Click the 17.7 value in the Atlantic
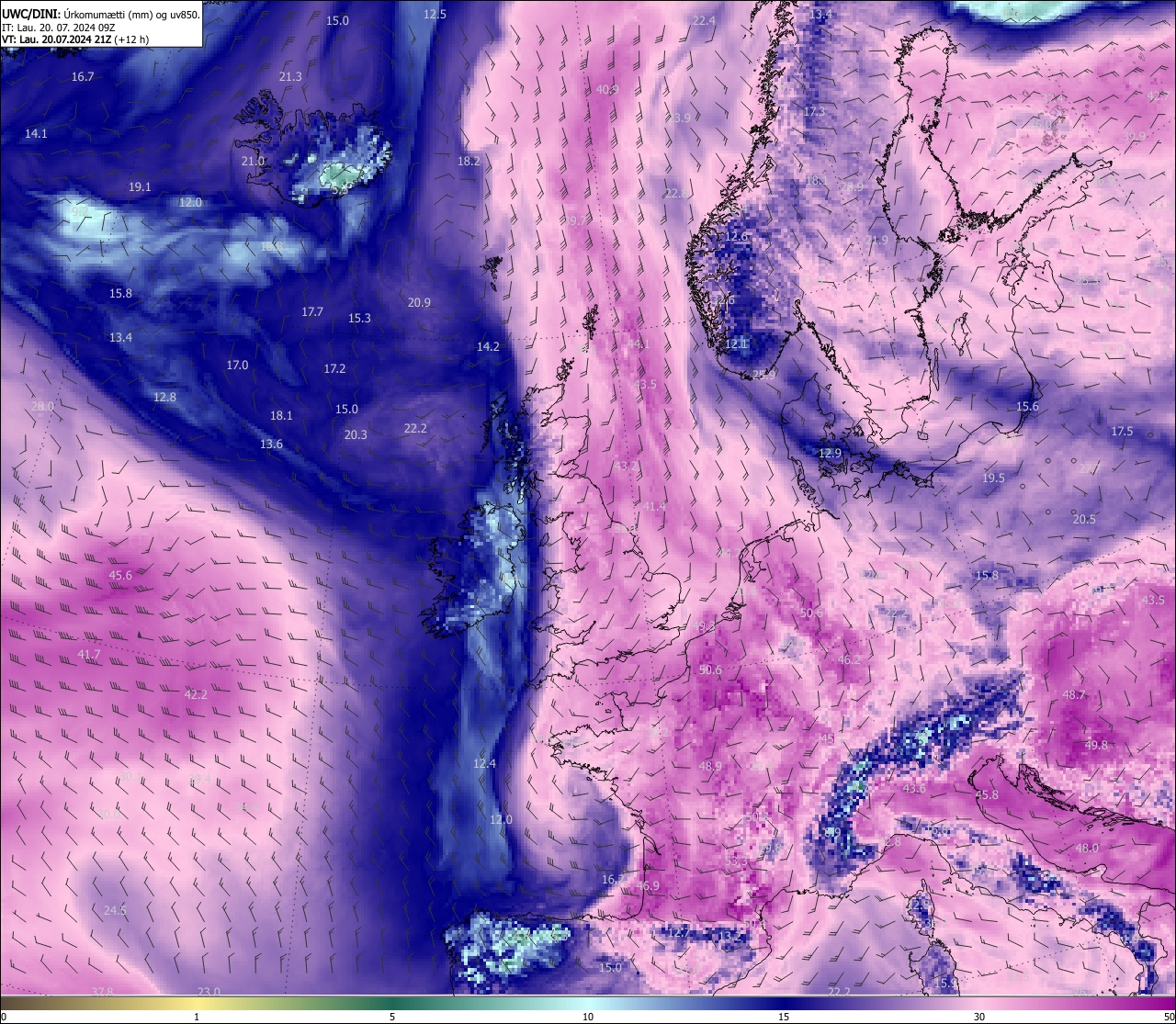1176x1024 pixels. (x=312, y=311)
